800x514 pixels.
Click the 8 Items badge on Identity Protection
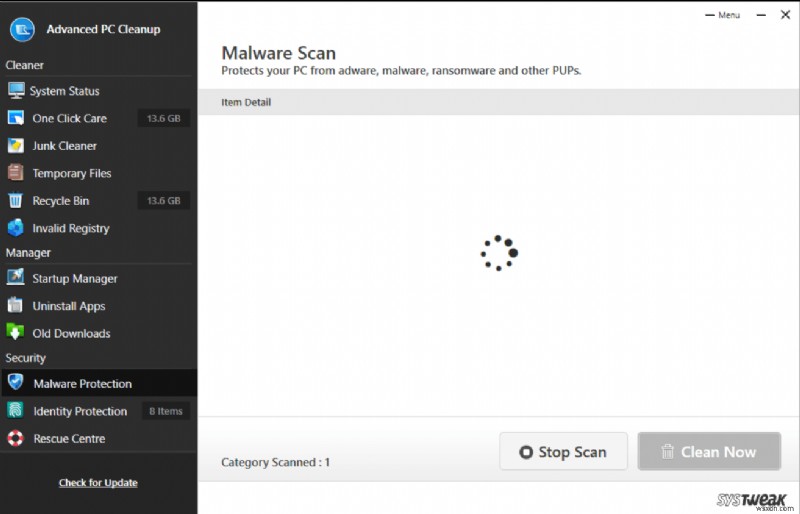(165, 411)
